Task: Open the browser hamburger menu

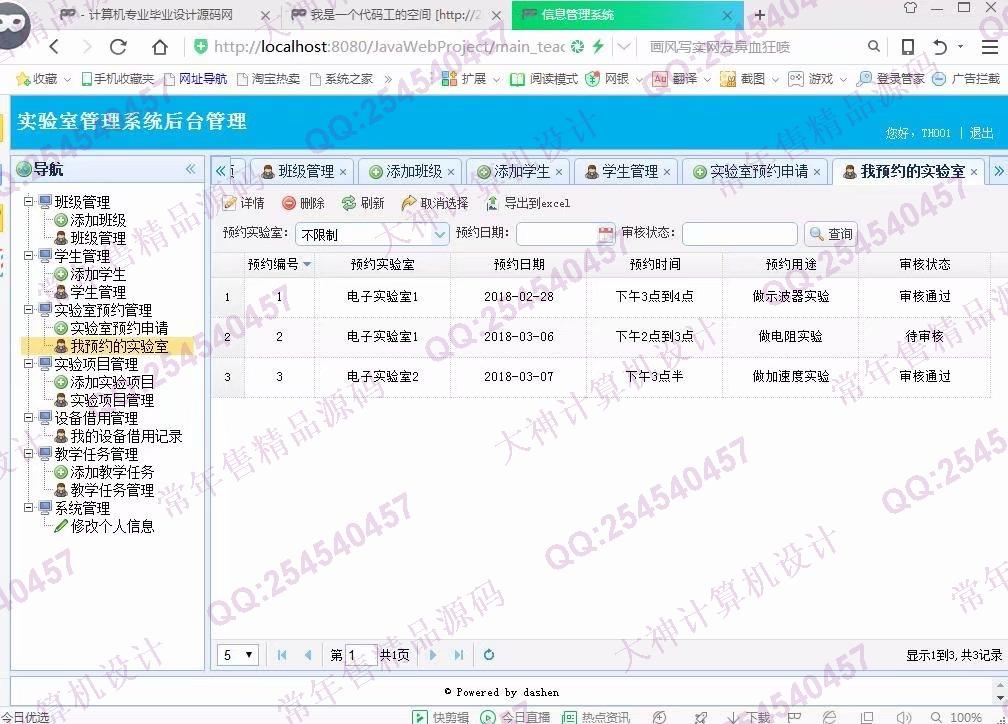Action: pyautogui.click(x=990, y=47)
